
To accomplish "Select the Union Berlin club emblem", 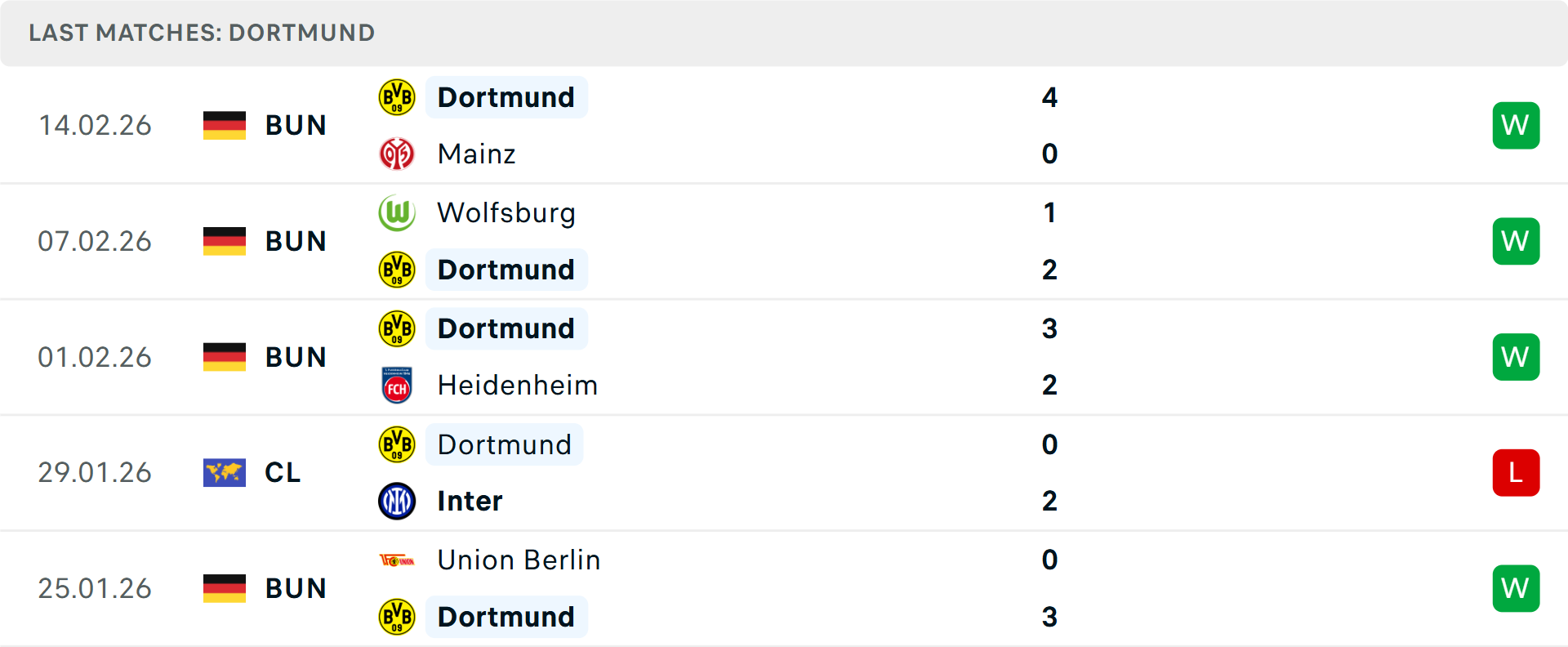I will [398, 560].
